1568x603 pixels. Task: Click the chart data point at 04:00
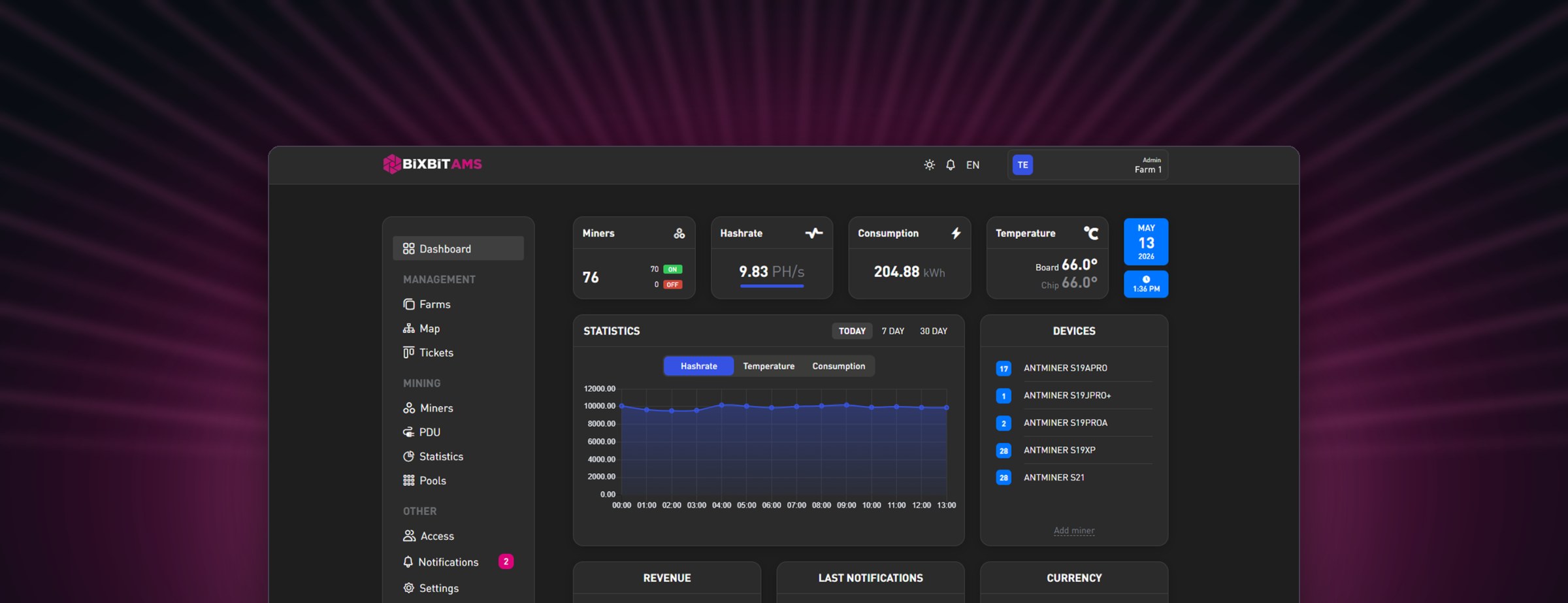[x=721, y=405]
